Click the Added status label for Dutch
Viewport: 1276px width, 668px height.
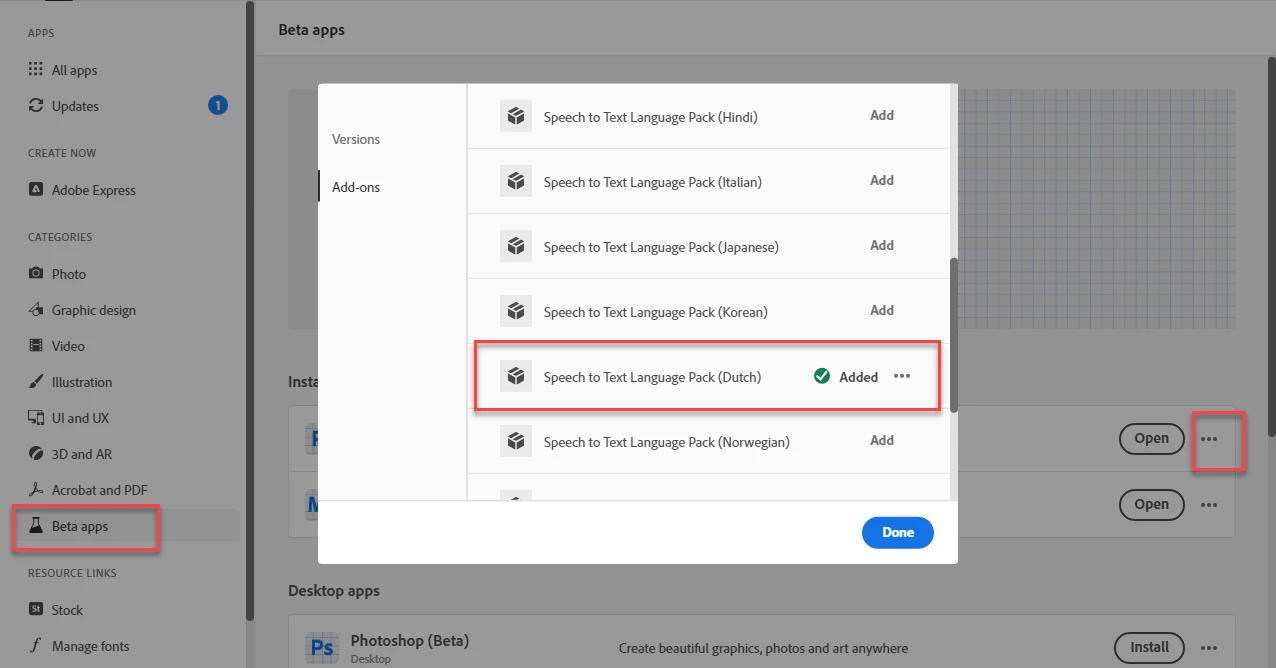tap(858, 377)
